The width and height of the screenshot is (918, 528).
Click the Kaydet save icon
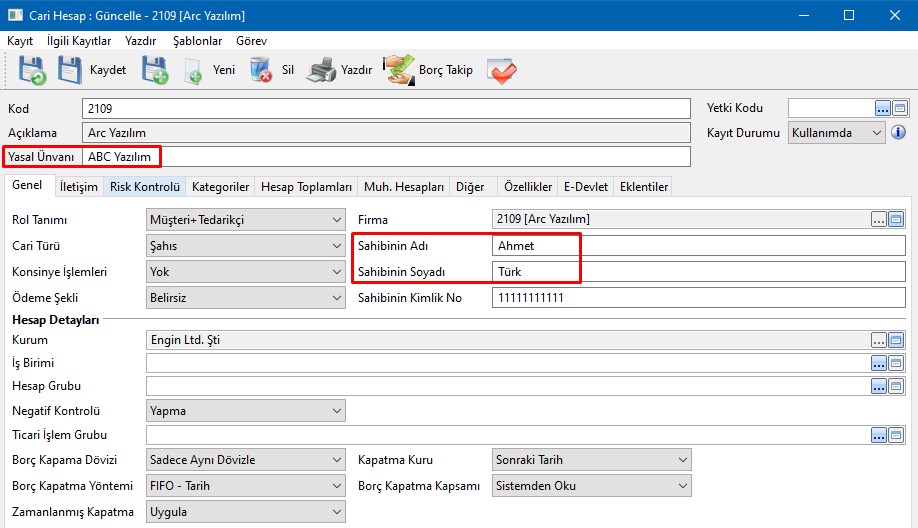click(70, 70)
